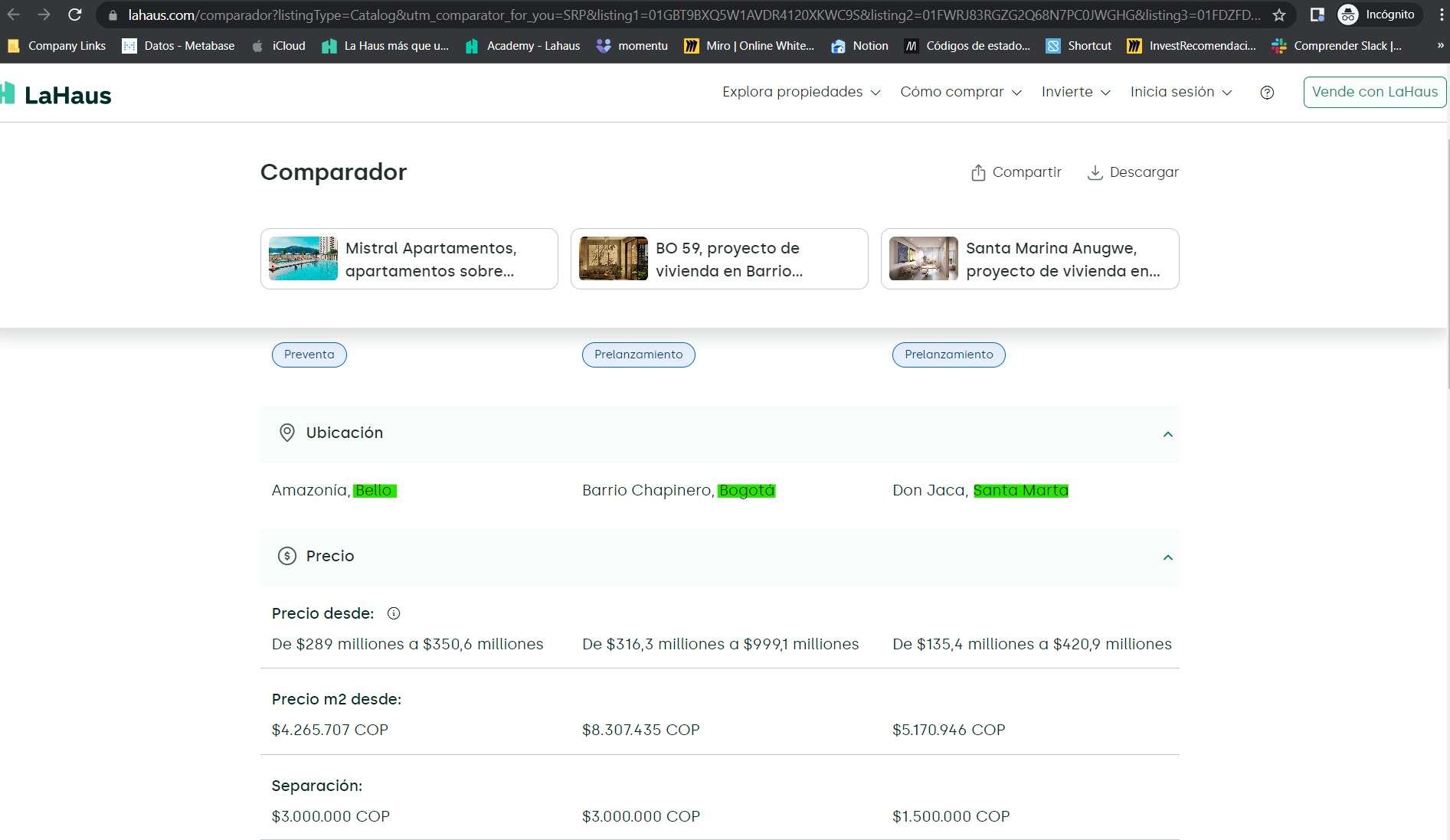Image resolution: width=1450 pixels, height=840 pixels.
Task: Open the Explora propiedades dropdown
Action: (x=800, y=92)
